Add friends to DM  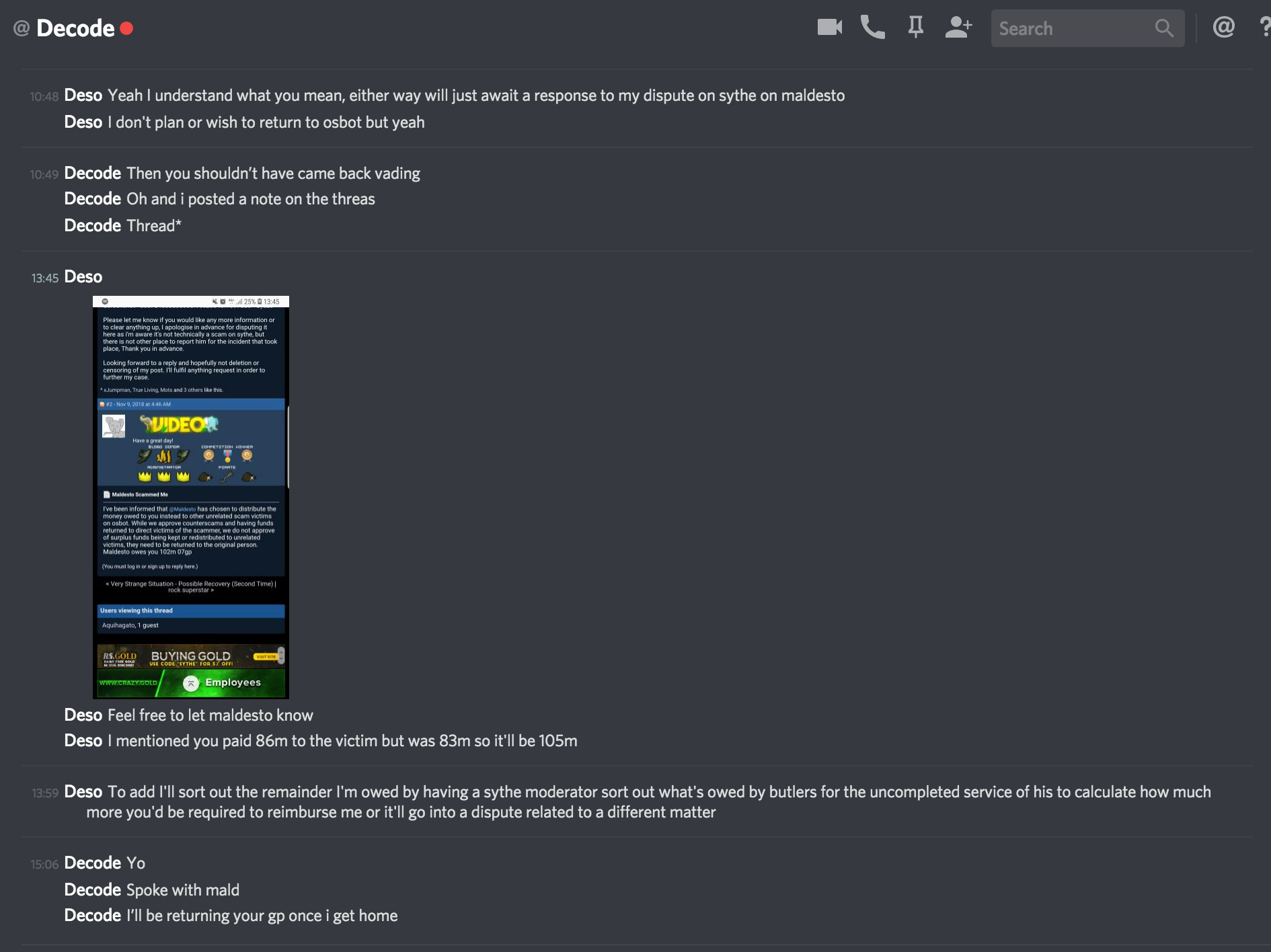click(958, 28)
